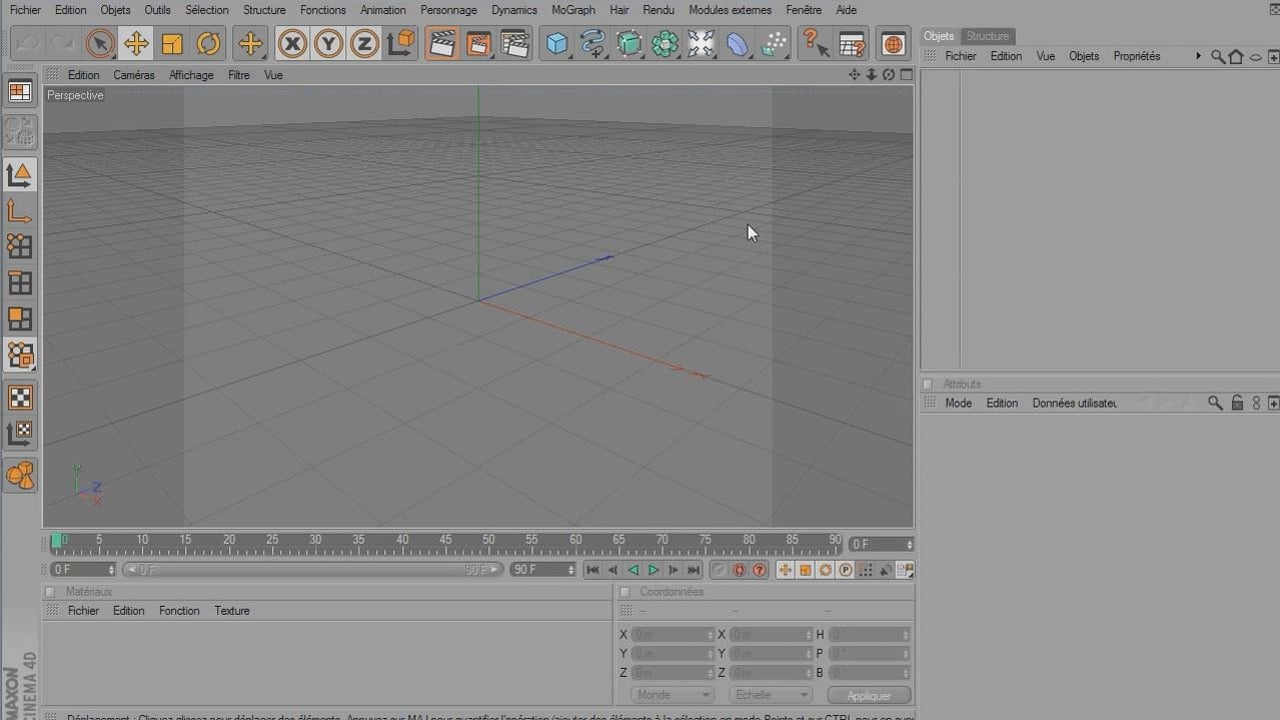Viewport: 1280px width, 720px height.
Task: Open the spline tools icon
Action: 593,44
